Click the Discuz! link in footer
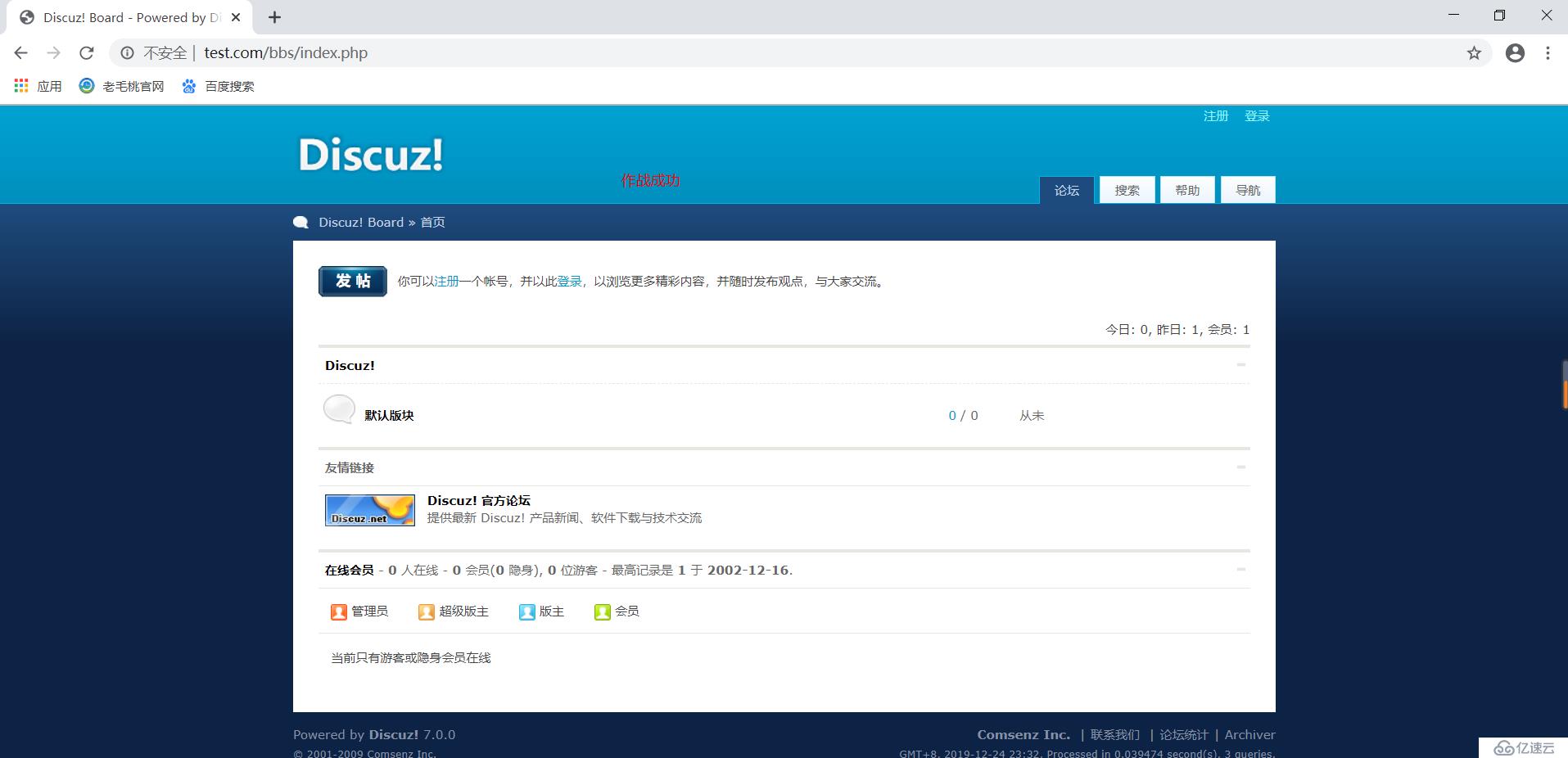This screenshot has height=758, width=1568. click(x=394, y=735)
